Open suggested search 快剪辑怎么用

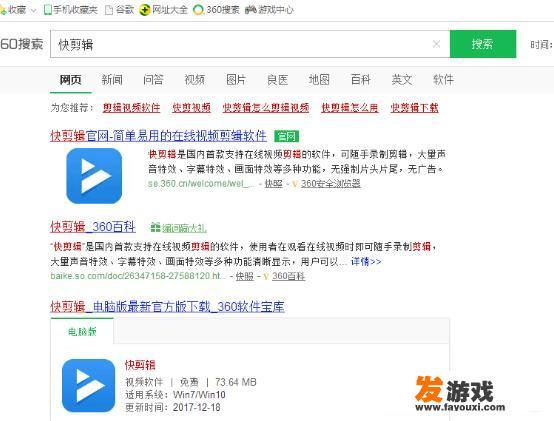click(349, 107)
